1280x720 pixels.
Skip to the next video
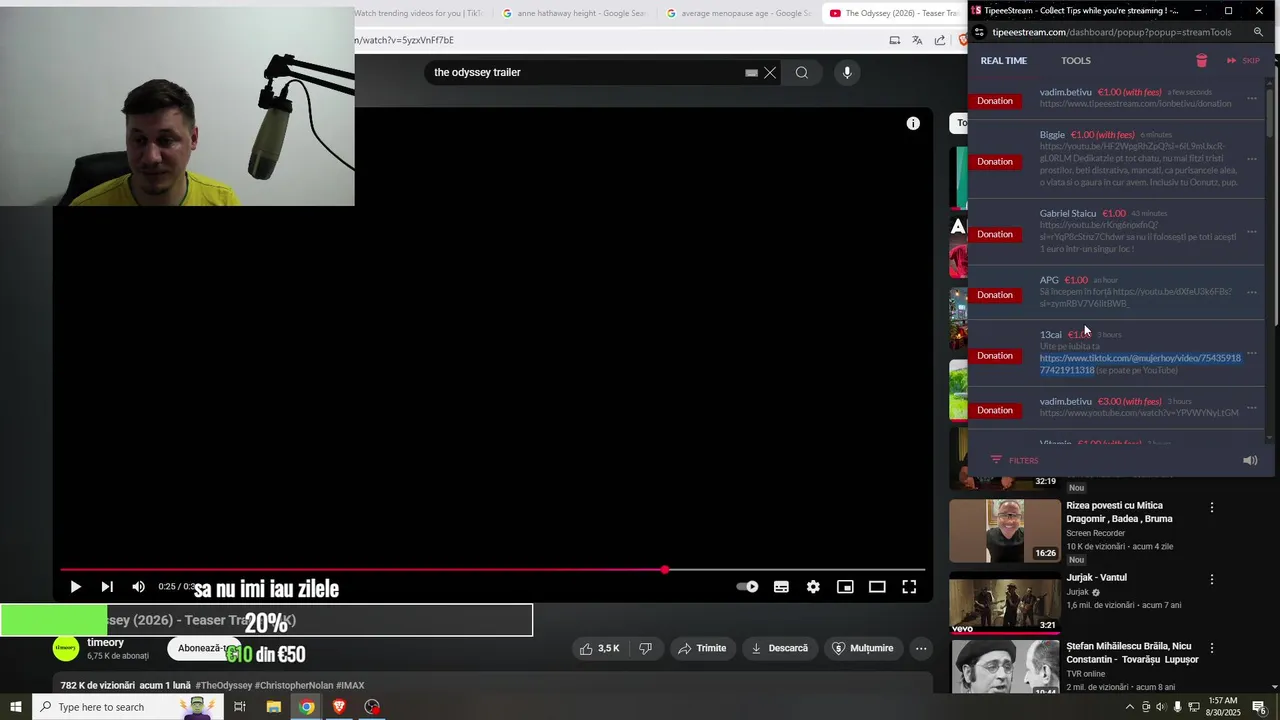[x=107, y=587]
